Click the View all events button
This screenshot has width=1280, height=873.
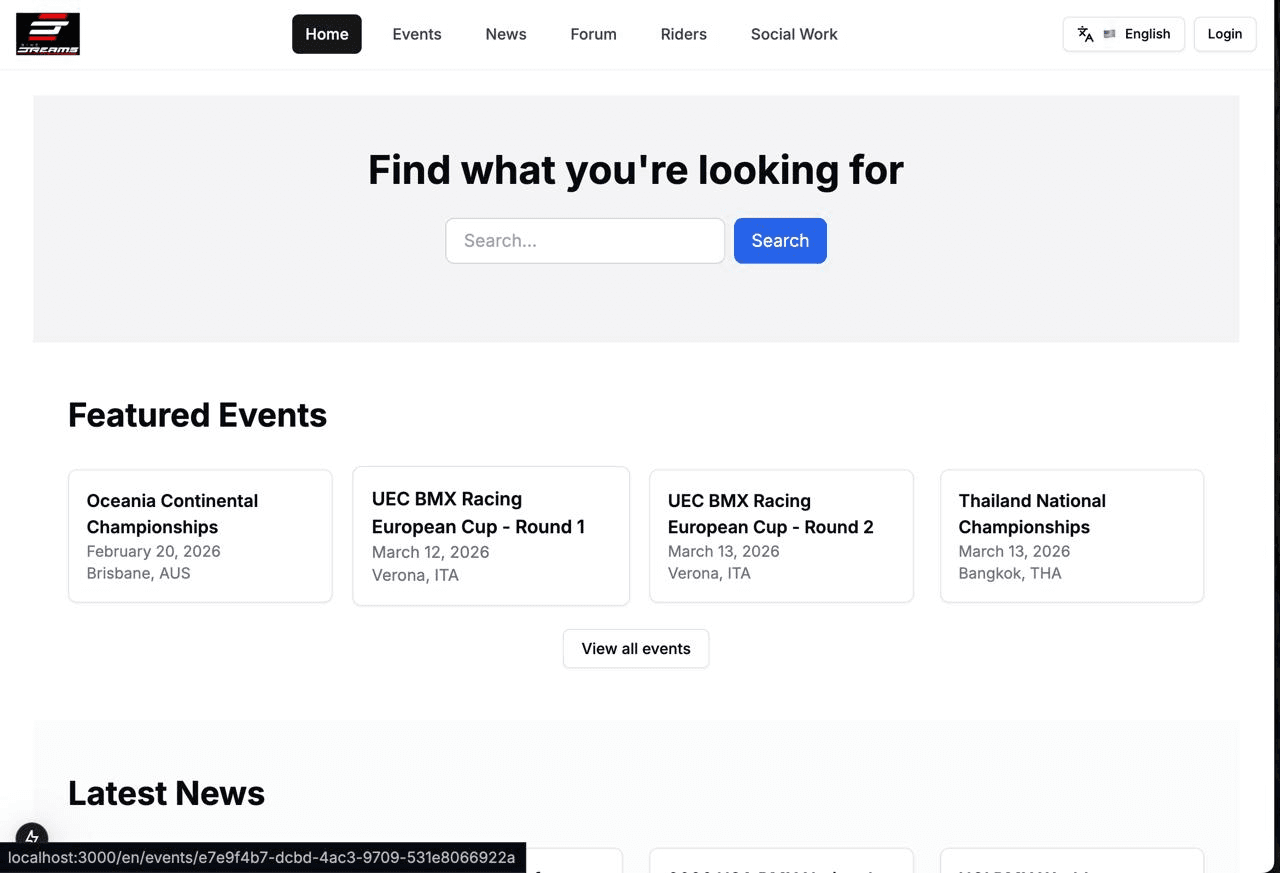coord(636,649)
